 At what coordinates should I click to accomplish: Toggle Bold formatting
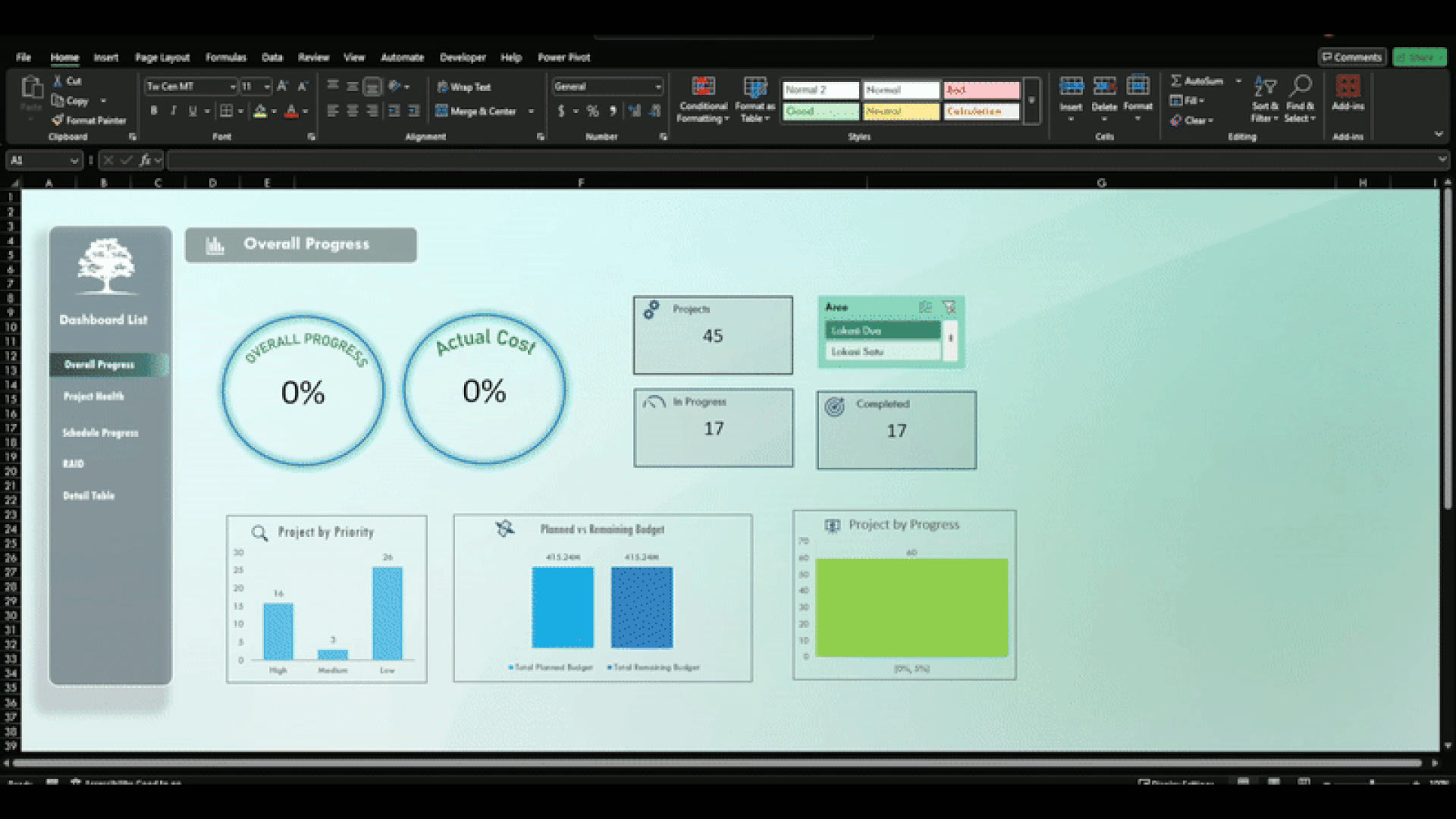[x=154, y=111]
